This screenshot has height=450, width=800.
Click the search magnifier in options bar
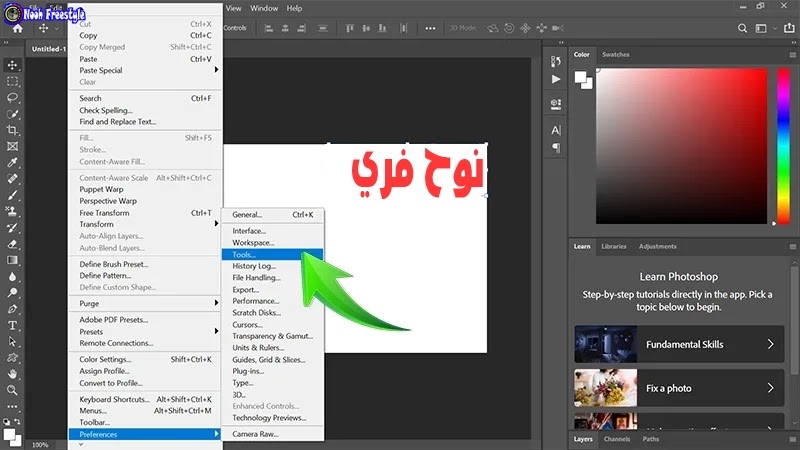tap(742, 29)
